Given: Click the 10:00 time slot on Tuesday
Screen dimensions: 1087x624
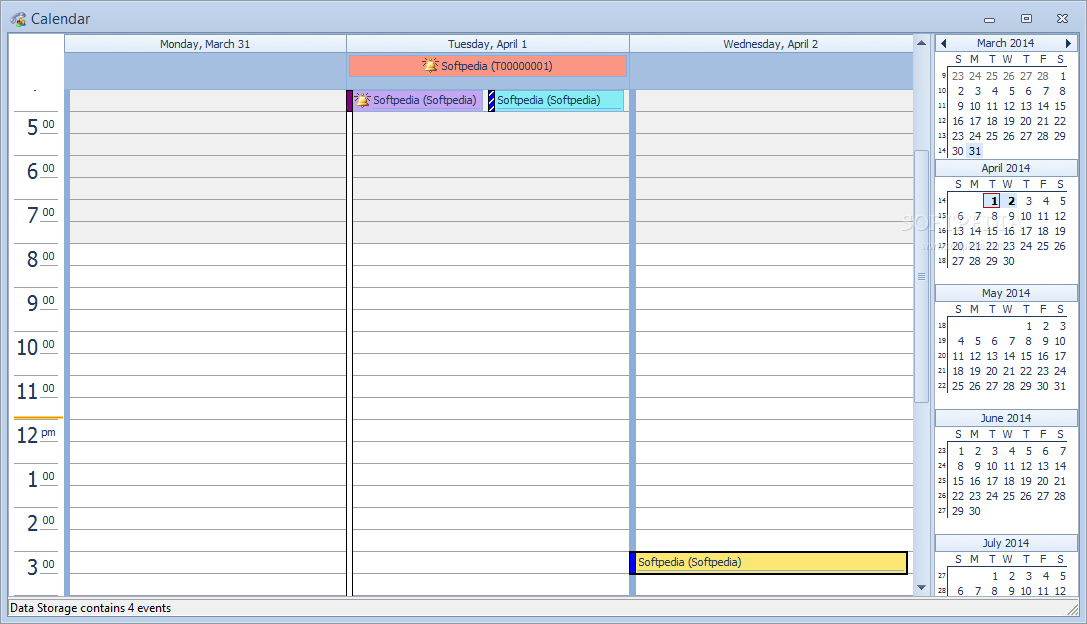Looking at the screenshot, I should 490,343.
